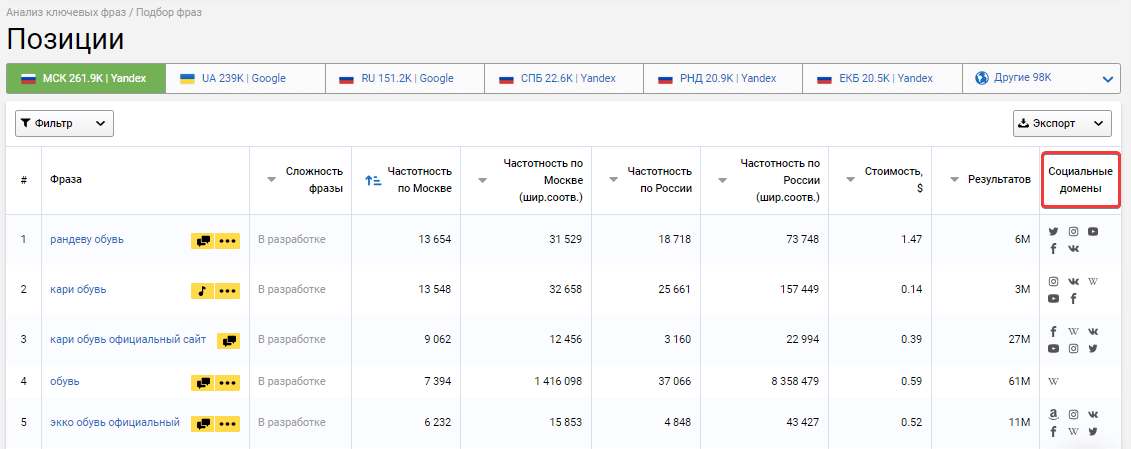
Task: Open the обувь phrase link in row 4
Action: (65, 381)
